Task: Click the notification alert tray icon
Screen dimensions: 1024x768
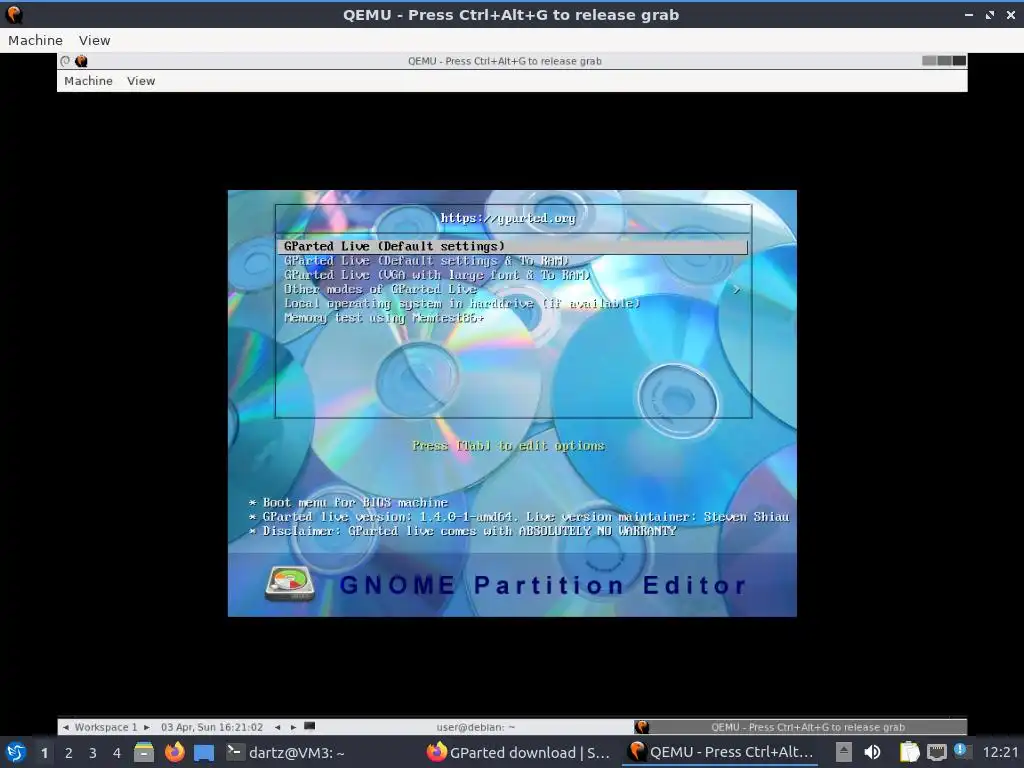Action: (x=961, y=750)
